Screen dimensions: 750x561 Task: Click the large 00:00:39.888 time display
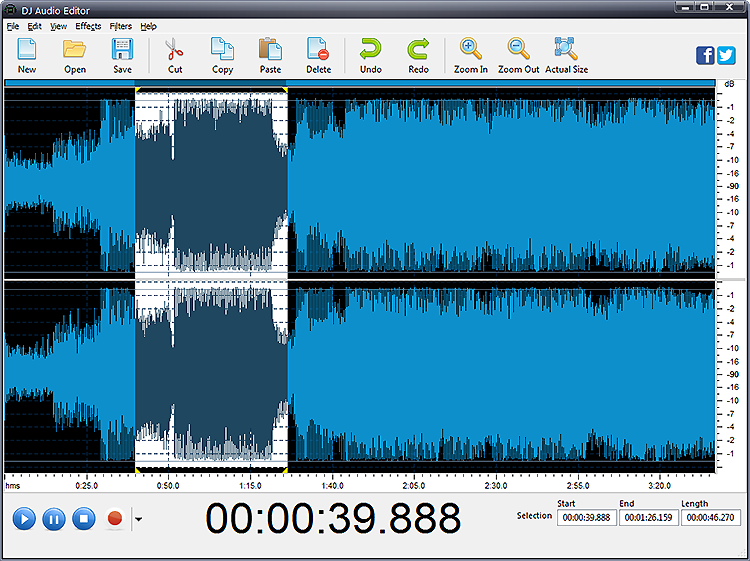pos(333,518)
